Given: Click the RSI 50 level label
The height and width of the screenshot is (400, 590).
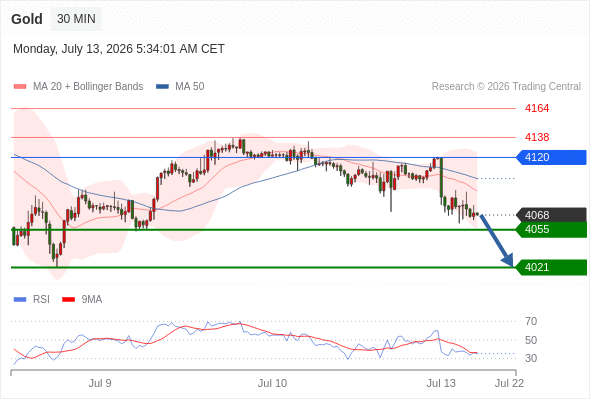Looking at the screenshot, I should coord(531,340).
